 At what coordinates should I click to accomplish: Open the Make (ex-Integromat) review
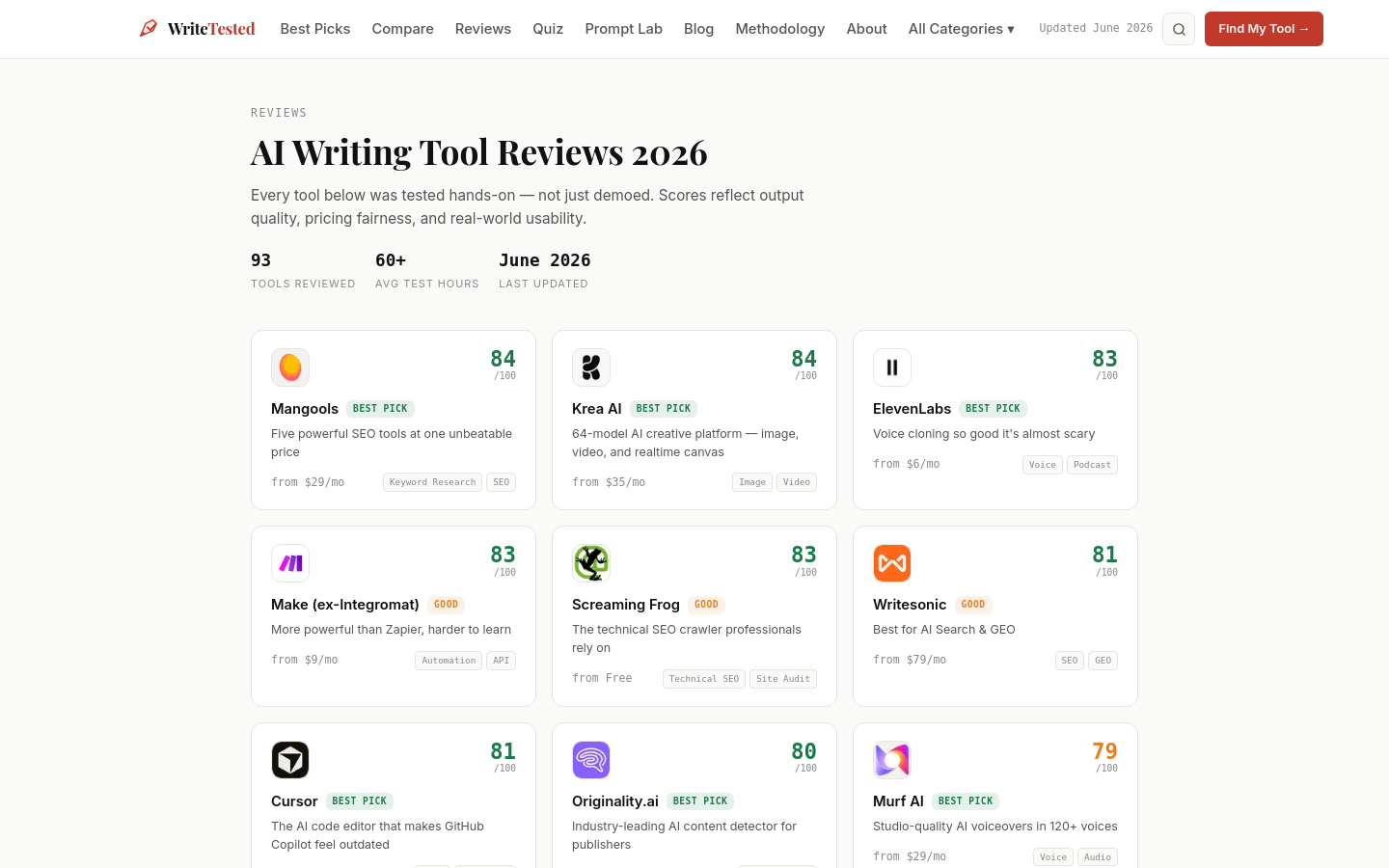(x=345, y=605)
